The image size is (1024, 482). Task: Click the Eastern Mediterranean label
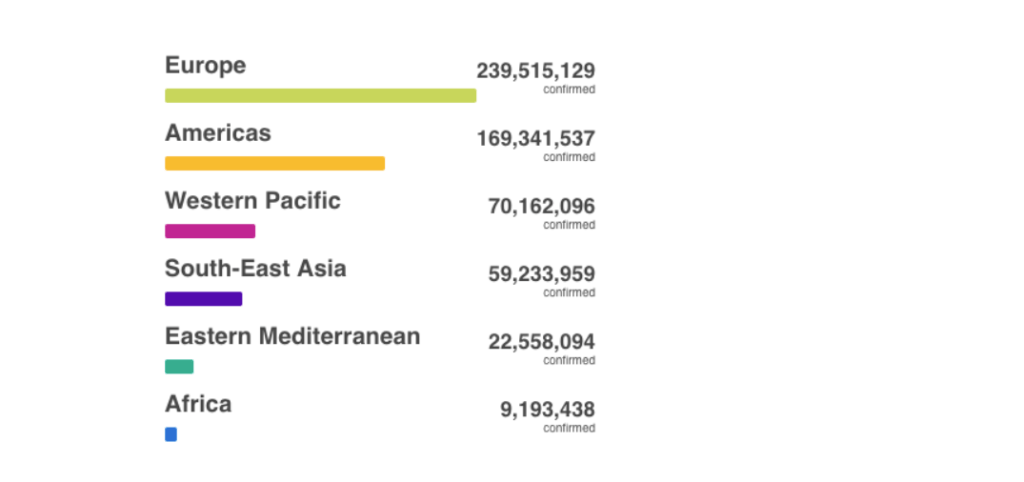click(x=293, y=336)
